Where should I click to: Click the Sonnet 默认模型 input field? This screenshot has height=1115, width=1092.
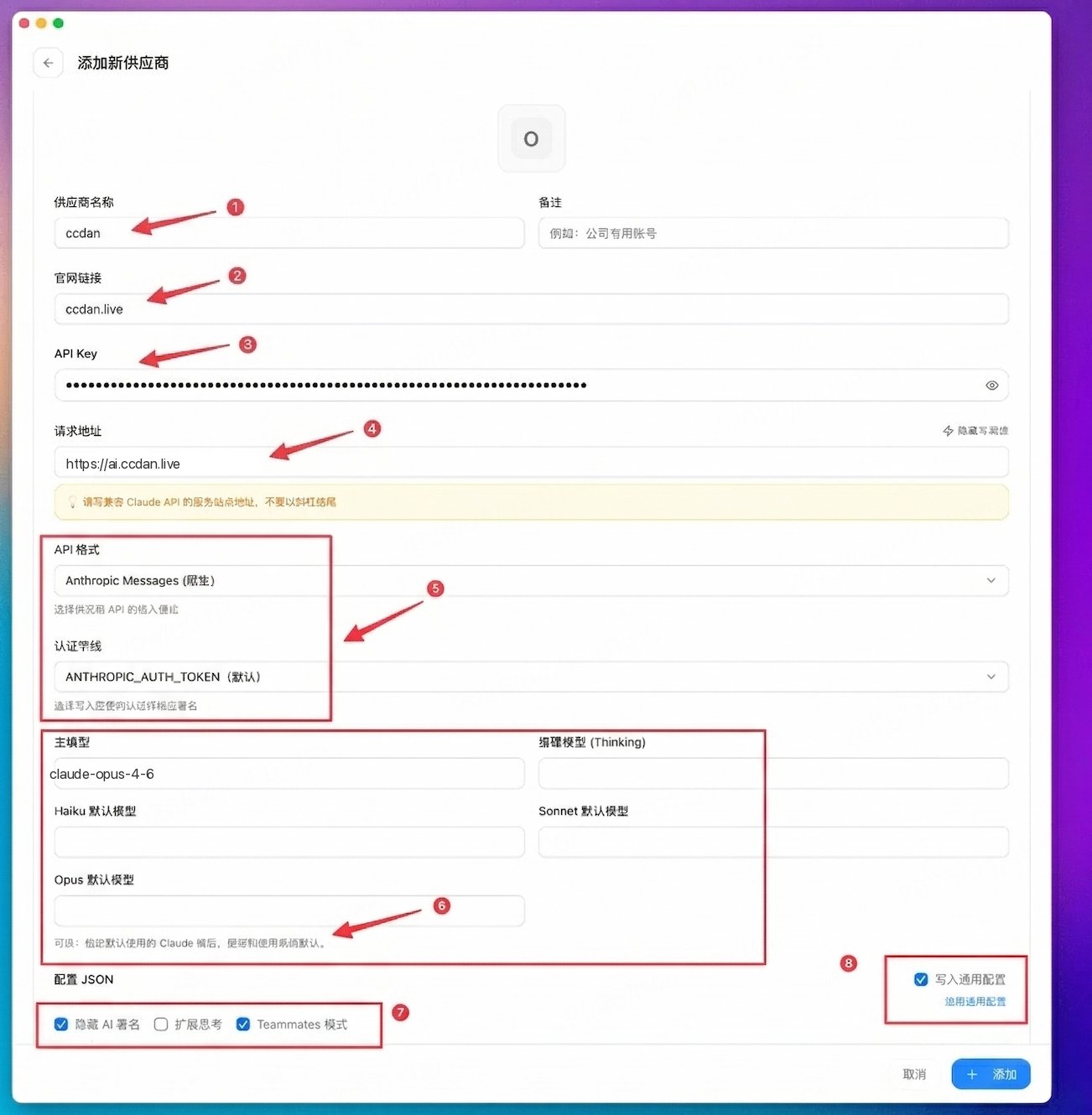click(x=772, y=842)
